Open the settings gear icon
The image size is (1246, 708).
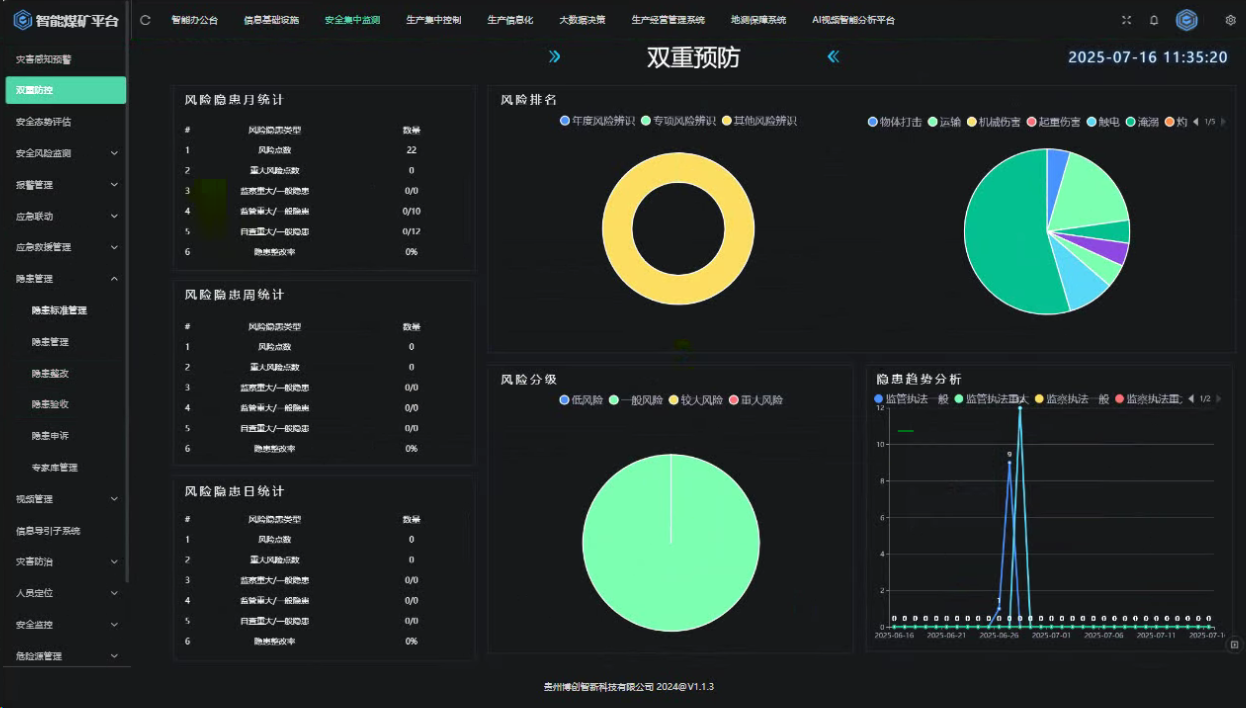[x=1230, y=20]
